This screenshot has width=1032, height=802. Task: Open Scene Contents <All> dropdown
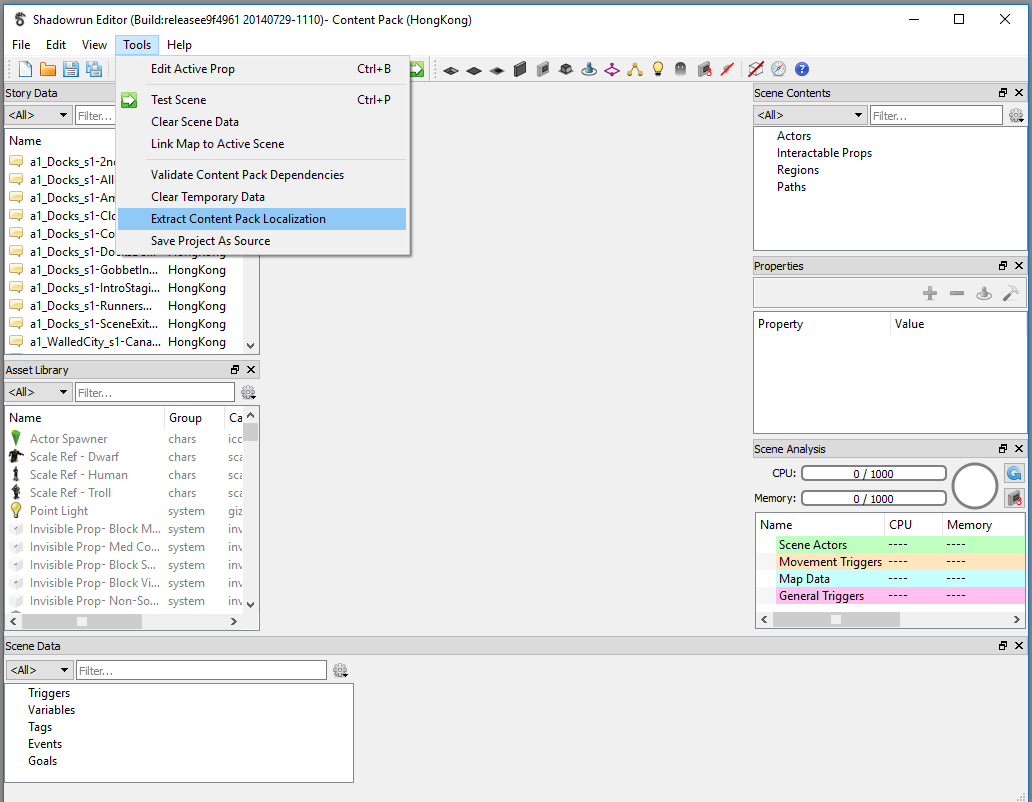810,115
